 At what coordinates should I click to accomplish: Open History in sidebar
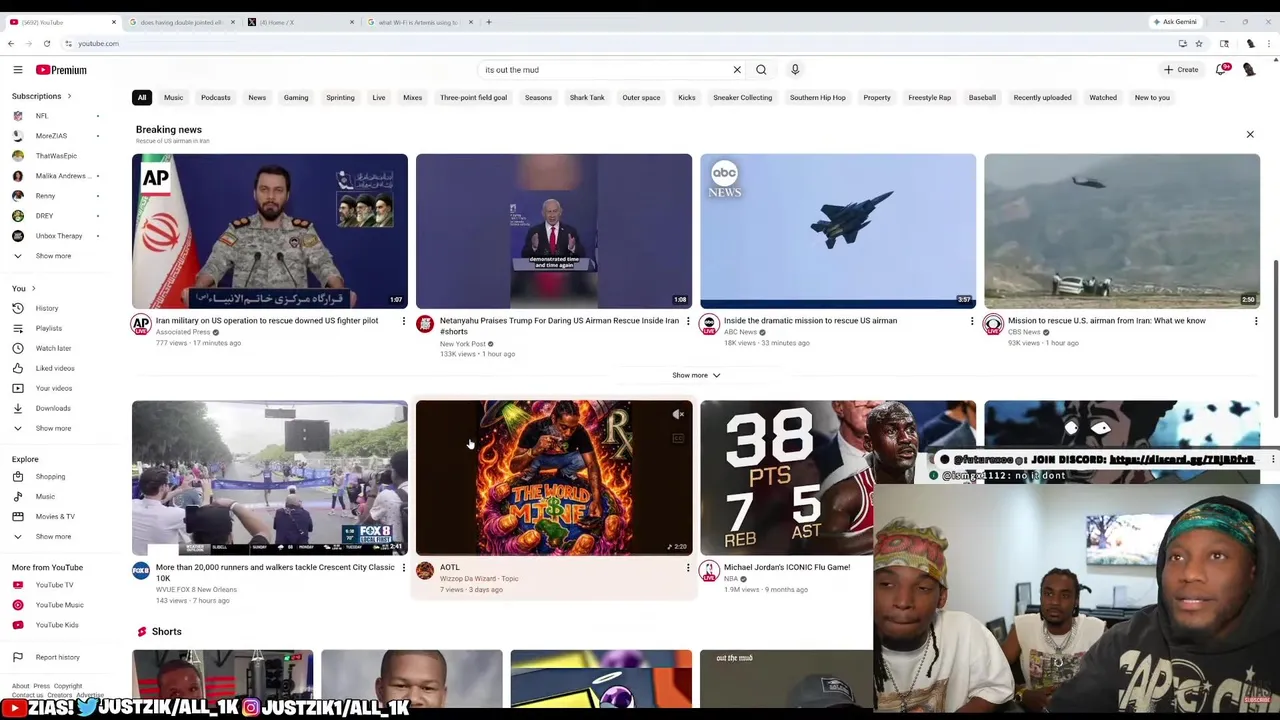point(47,308)
